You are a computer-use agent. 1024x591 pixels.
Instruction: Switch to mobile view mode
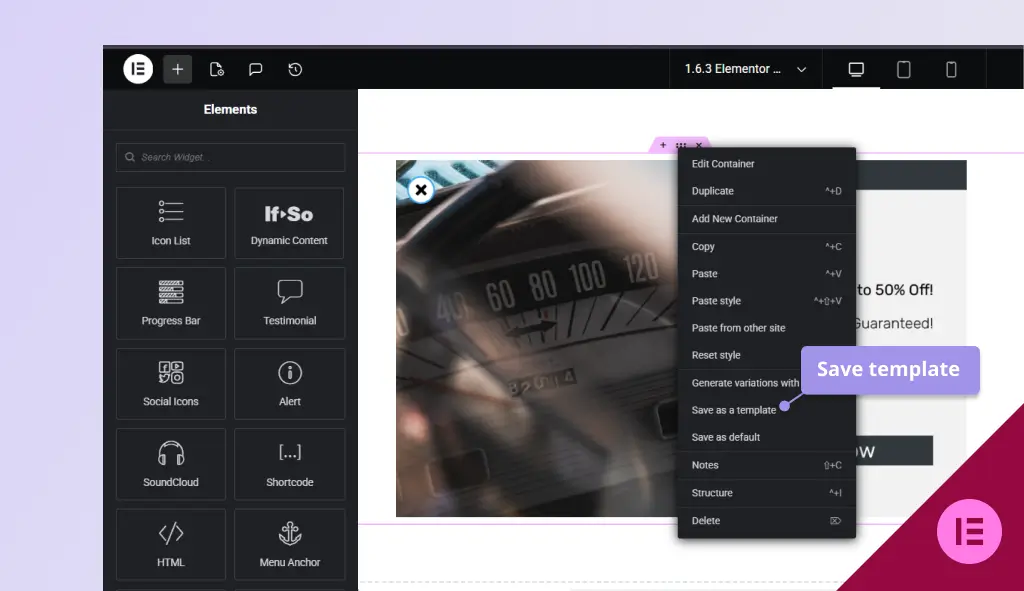click(x=951, y=69)
